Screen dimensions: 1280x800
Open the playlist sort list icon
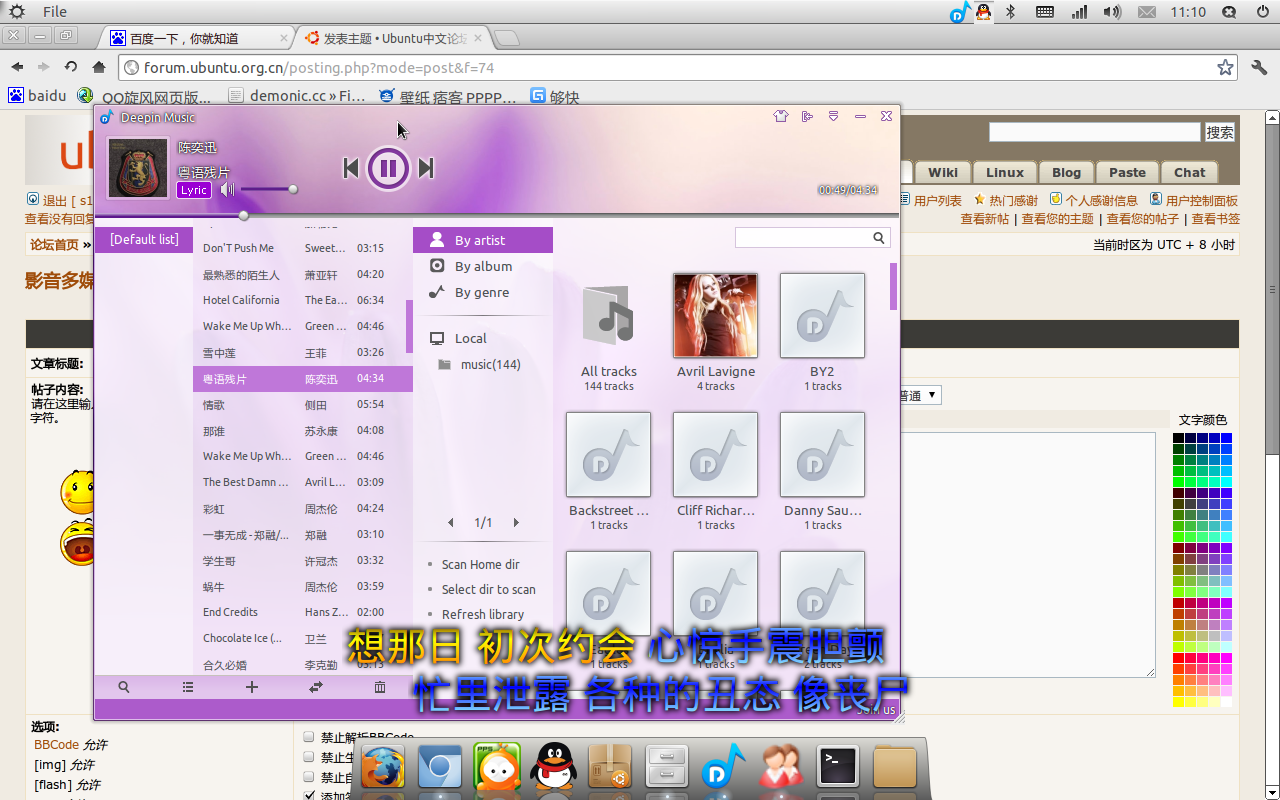[188, 687]
